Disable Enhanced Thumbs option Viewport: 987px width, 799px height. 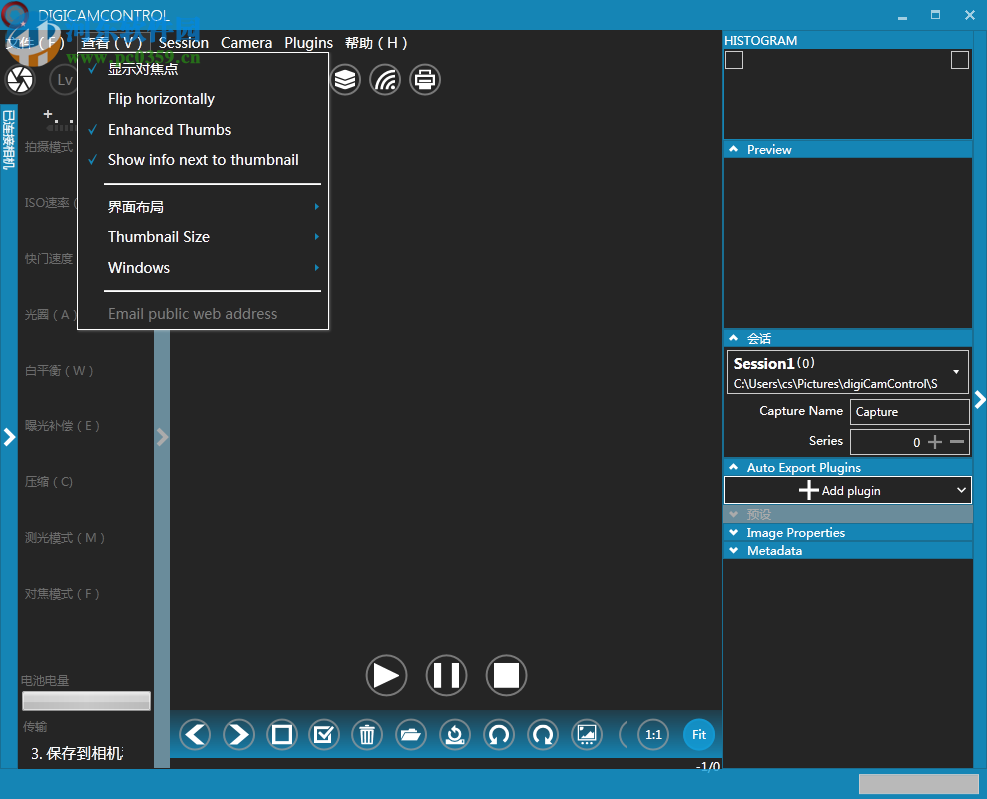pyautogui.click(x=169, y=129)
